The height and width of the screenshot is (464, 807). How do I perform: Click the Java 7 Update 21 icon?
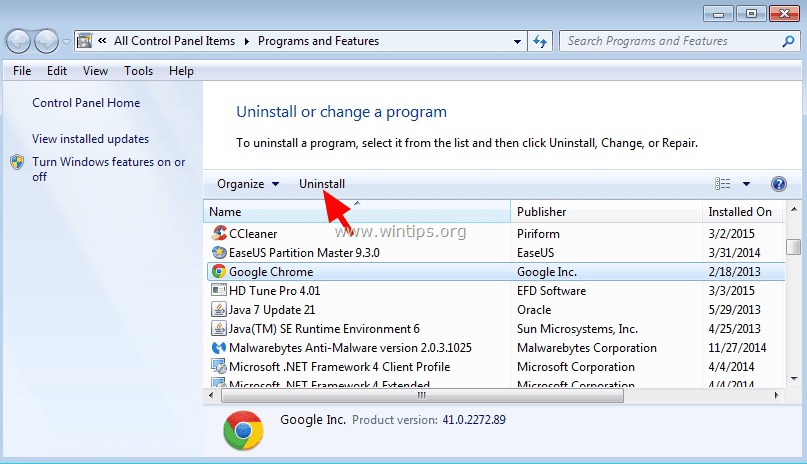[x=219, y=309]
